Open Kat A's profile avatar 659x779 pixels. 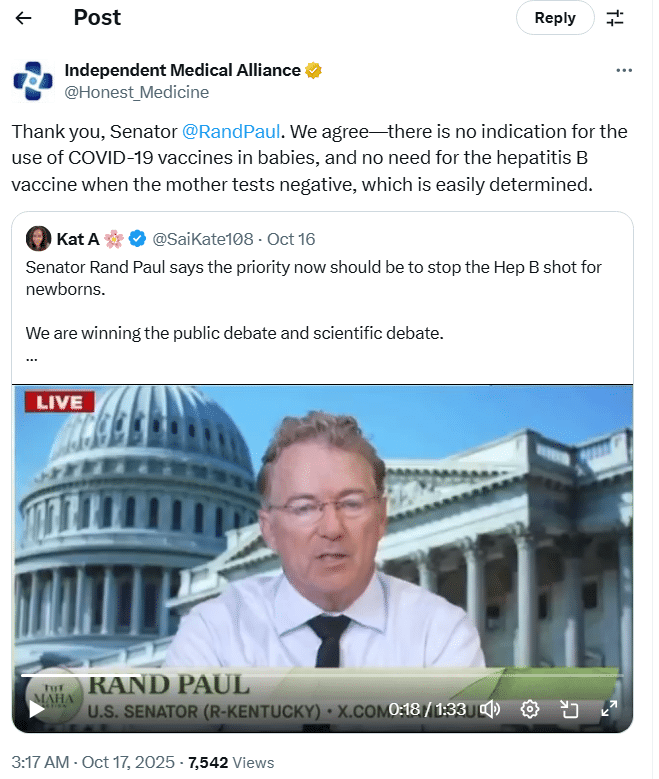click(x=38, y=239)
